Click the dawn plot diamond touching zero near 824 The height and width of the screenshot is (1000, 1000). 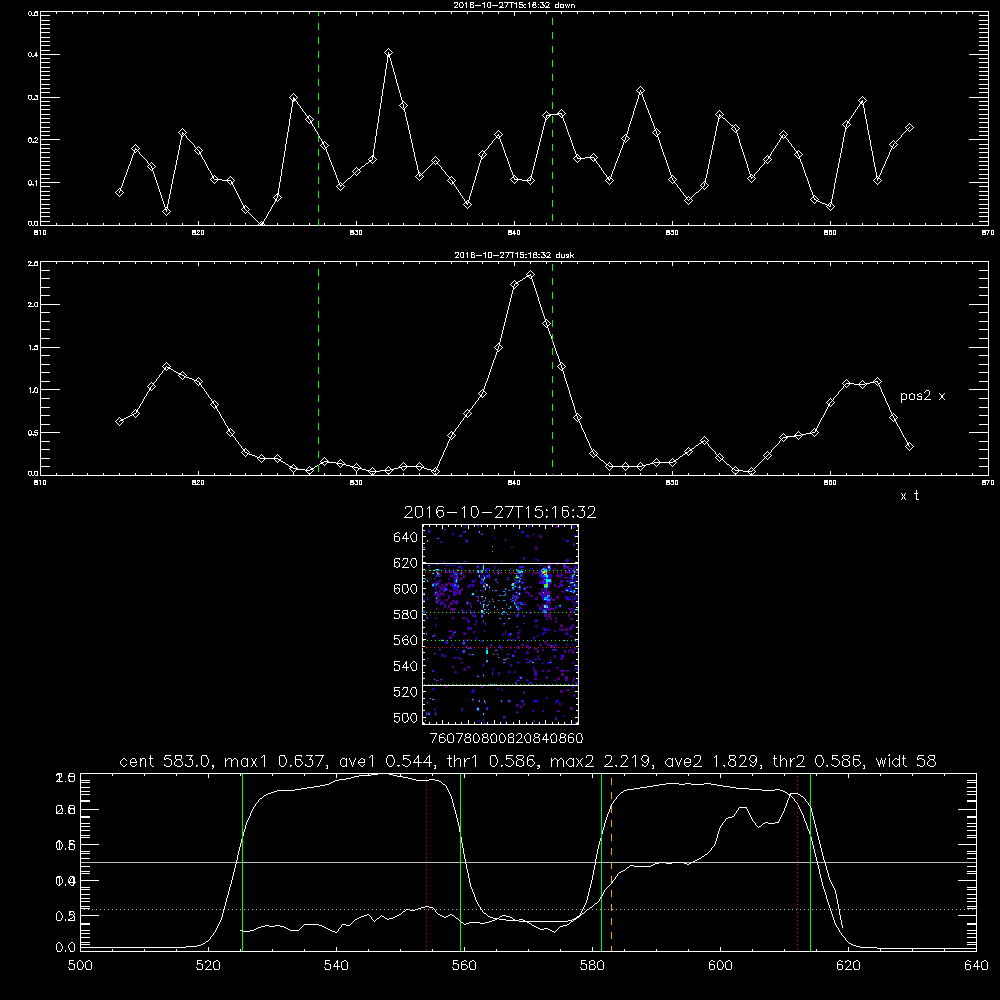(x=261, y=223)
